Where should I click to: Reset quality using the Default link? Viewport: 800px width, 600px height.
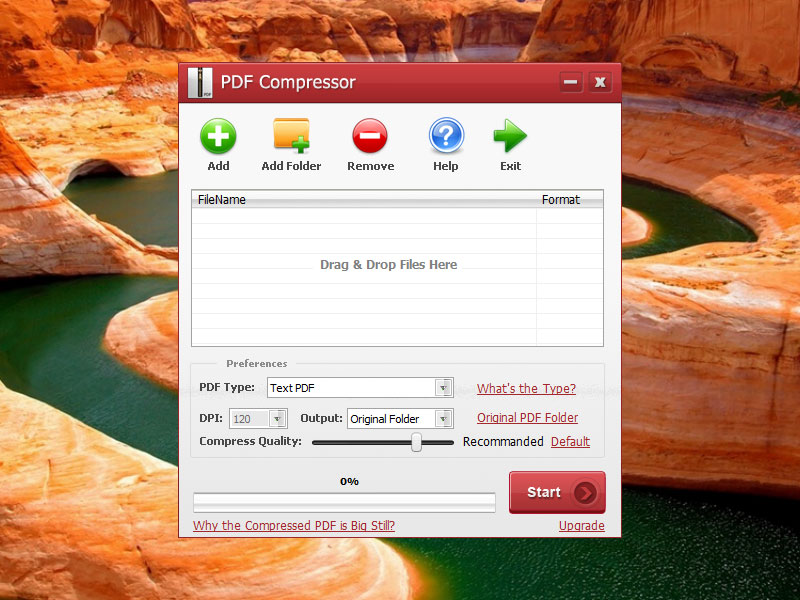pos(570,441)
